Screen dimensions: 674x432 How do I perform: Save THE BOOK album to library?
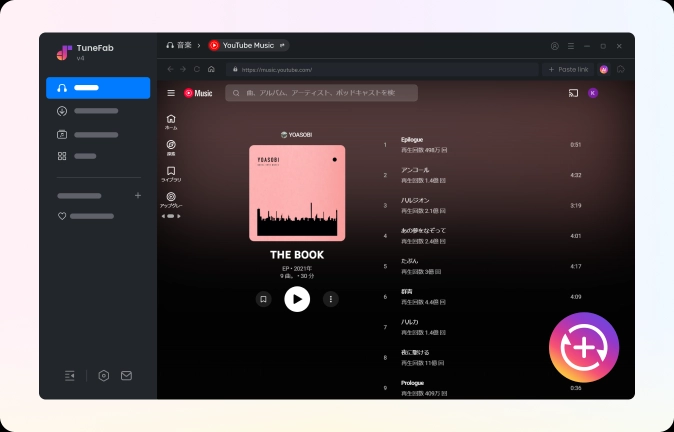(x=263, y=299)
